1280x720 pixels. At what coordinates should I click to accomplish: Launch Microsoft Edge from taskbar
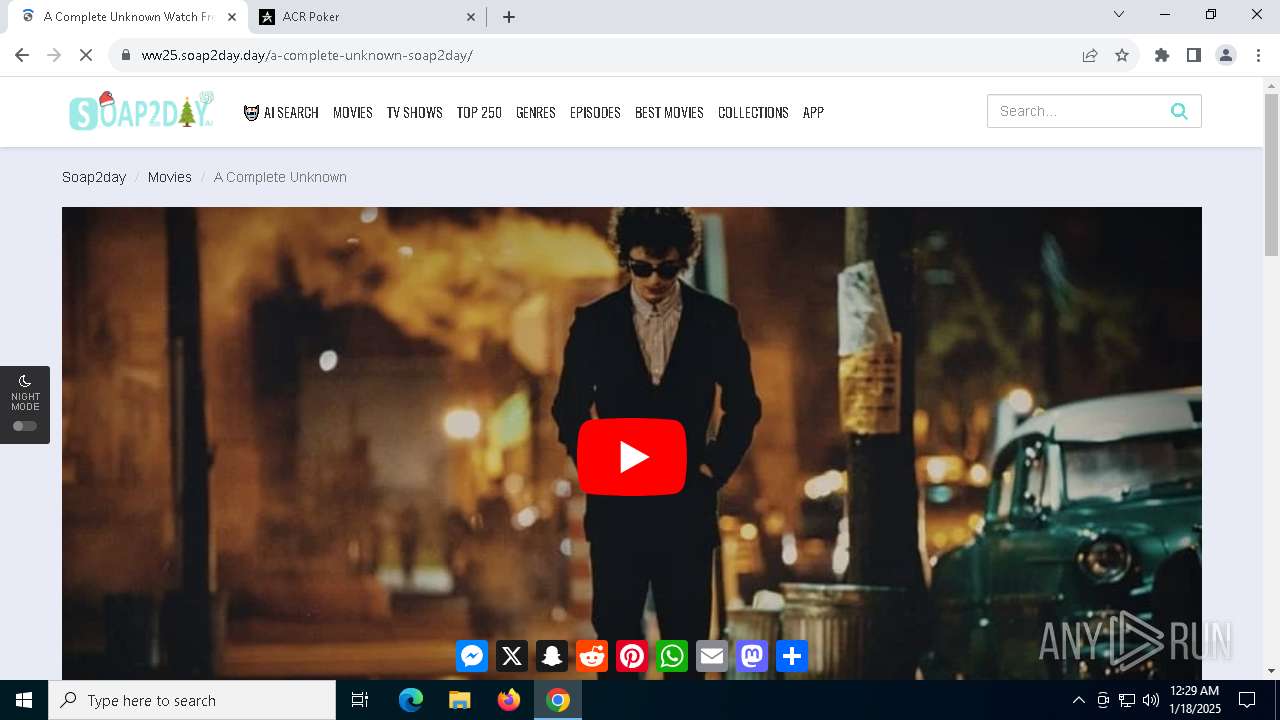pyautogui.click(x=411, y=700)
